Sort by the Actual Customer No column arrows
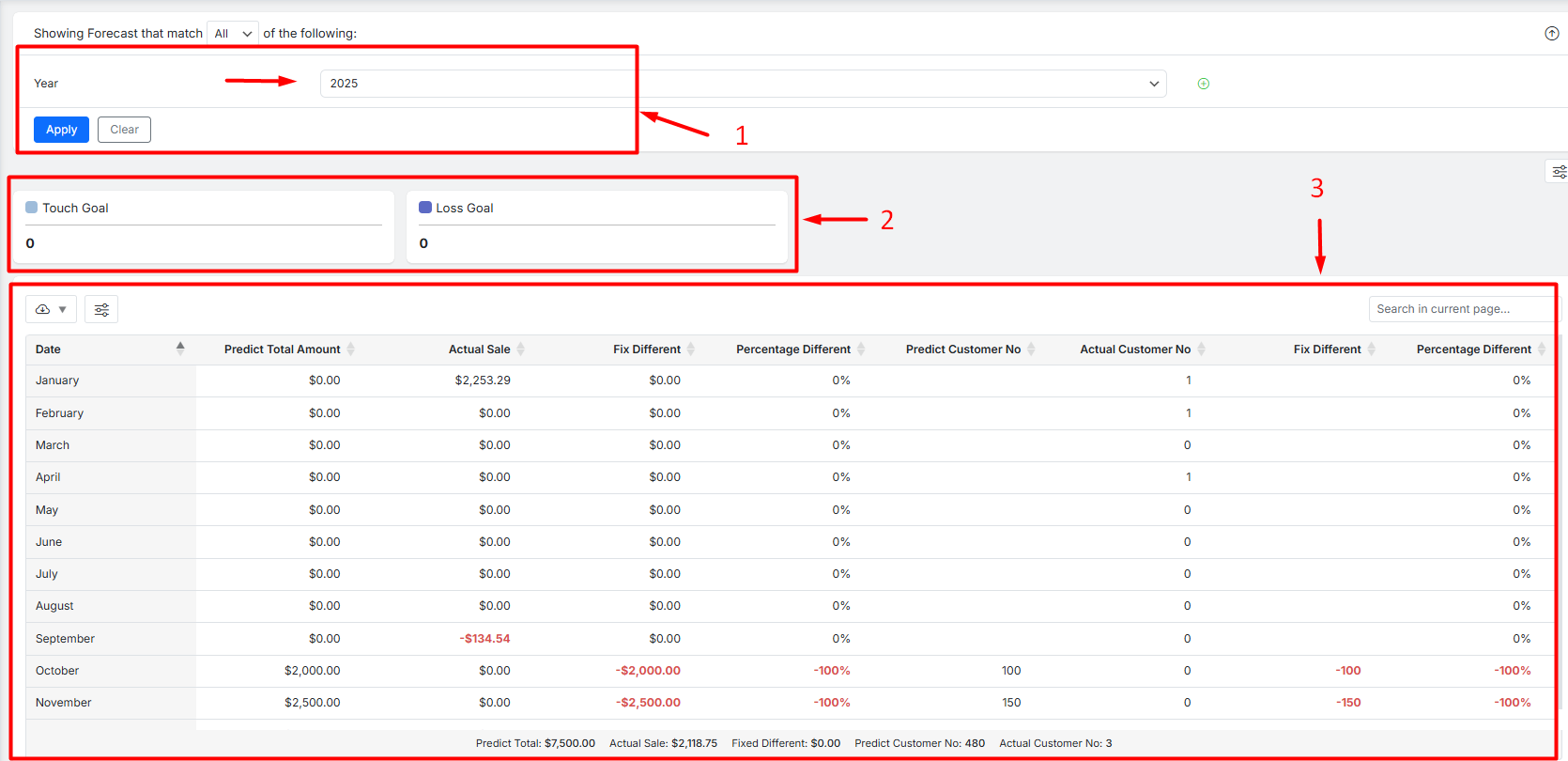The width and height of the screenshot is (1568, 761). coord(1201,349)
